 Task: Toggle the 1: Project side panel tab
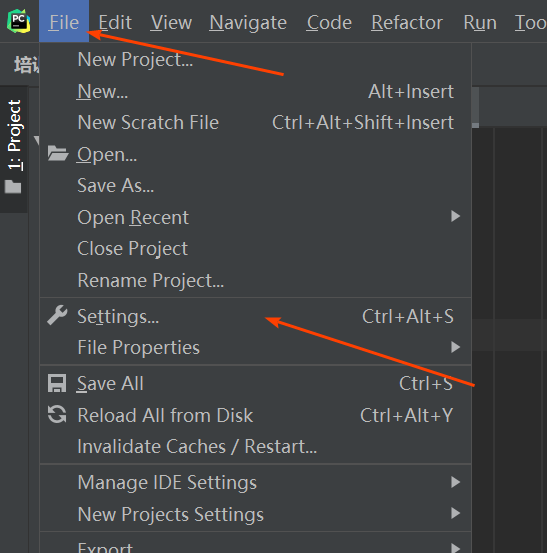[14, 135]
